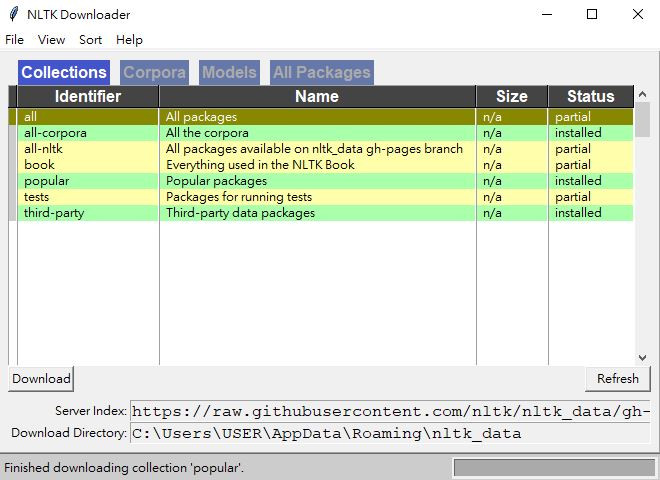The width and height of the screenshot is (660, 480).
Task: Click 'All the corpora' name cell
Action: pos(317,133)
